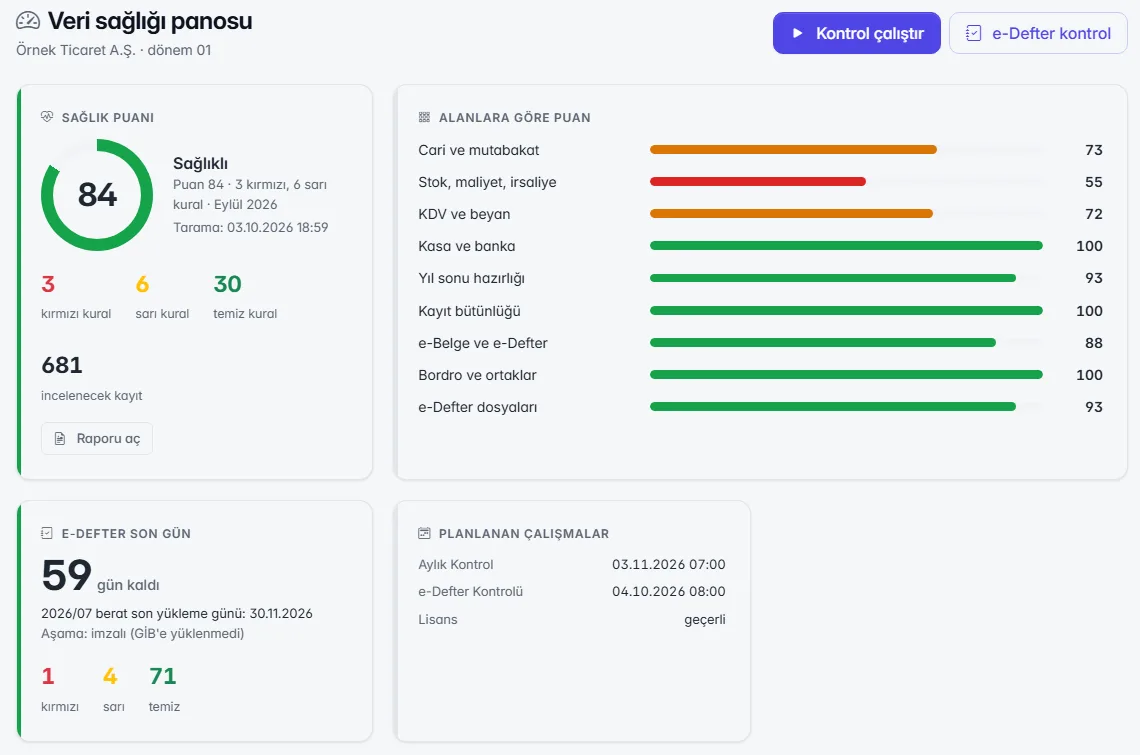Screen dimensions: 1140x755
Task: Click the heartbeat icon next to Sağlık Puanı
Action: tap(47, 116)
